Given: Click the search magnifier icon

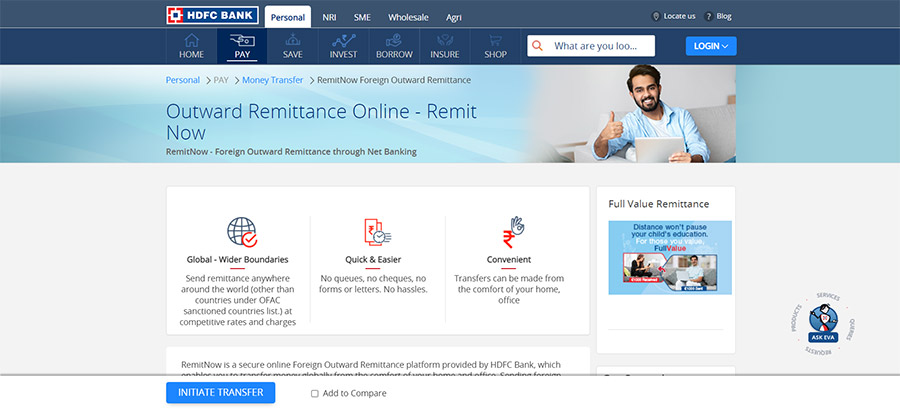Looking at the screenshot, I should tap(537, 46).
